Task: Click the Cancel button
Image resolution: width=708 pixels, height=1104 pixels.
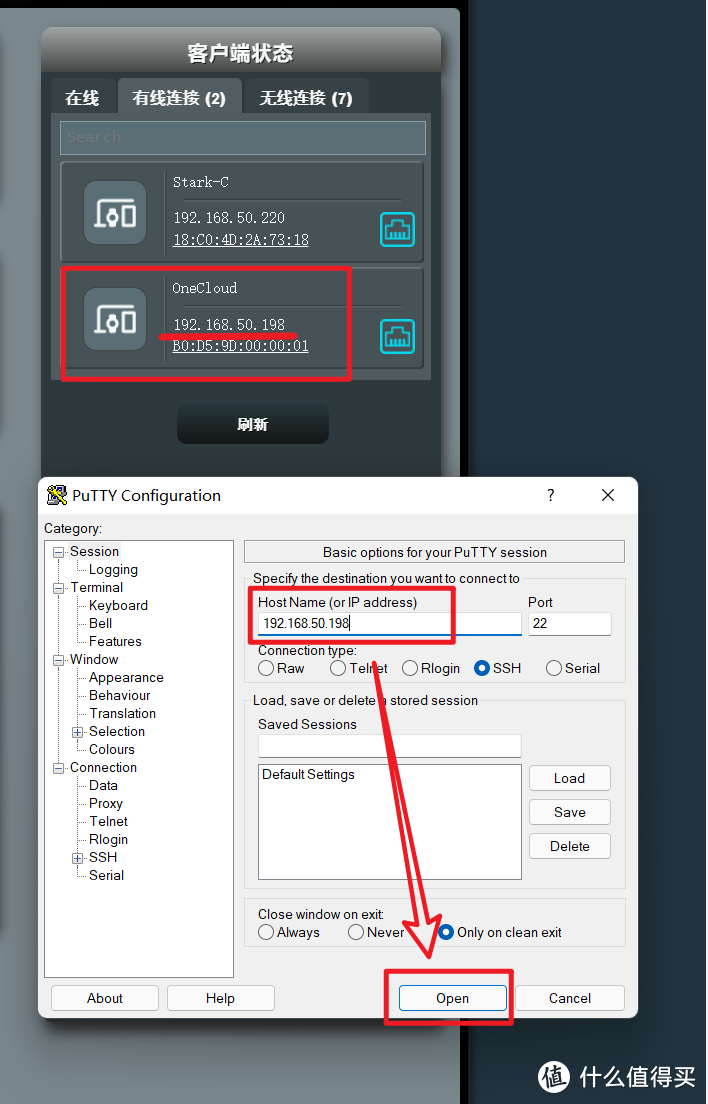Action: pyautogui.click(x=570, y=998)
